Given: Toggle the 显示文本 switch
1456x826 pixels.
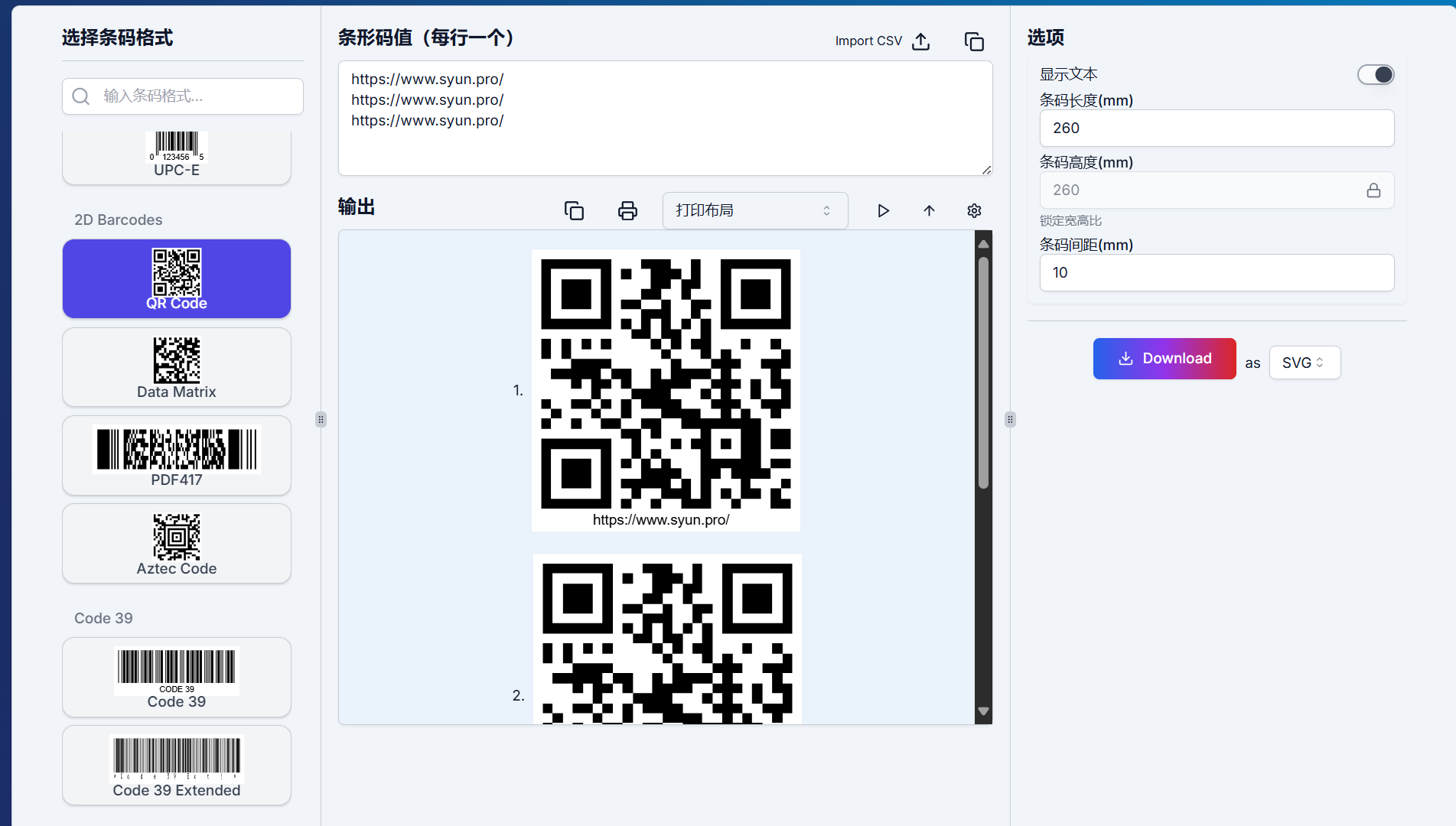Looking at the screenshot, I should tap(1376, 74).
